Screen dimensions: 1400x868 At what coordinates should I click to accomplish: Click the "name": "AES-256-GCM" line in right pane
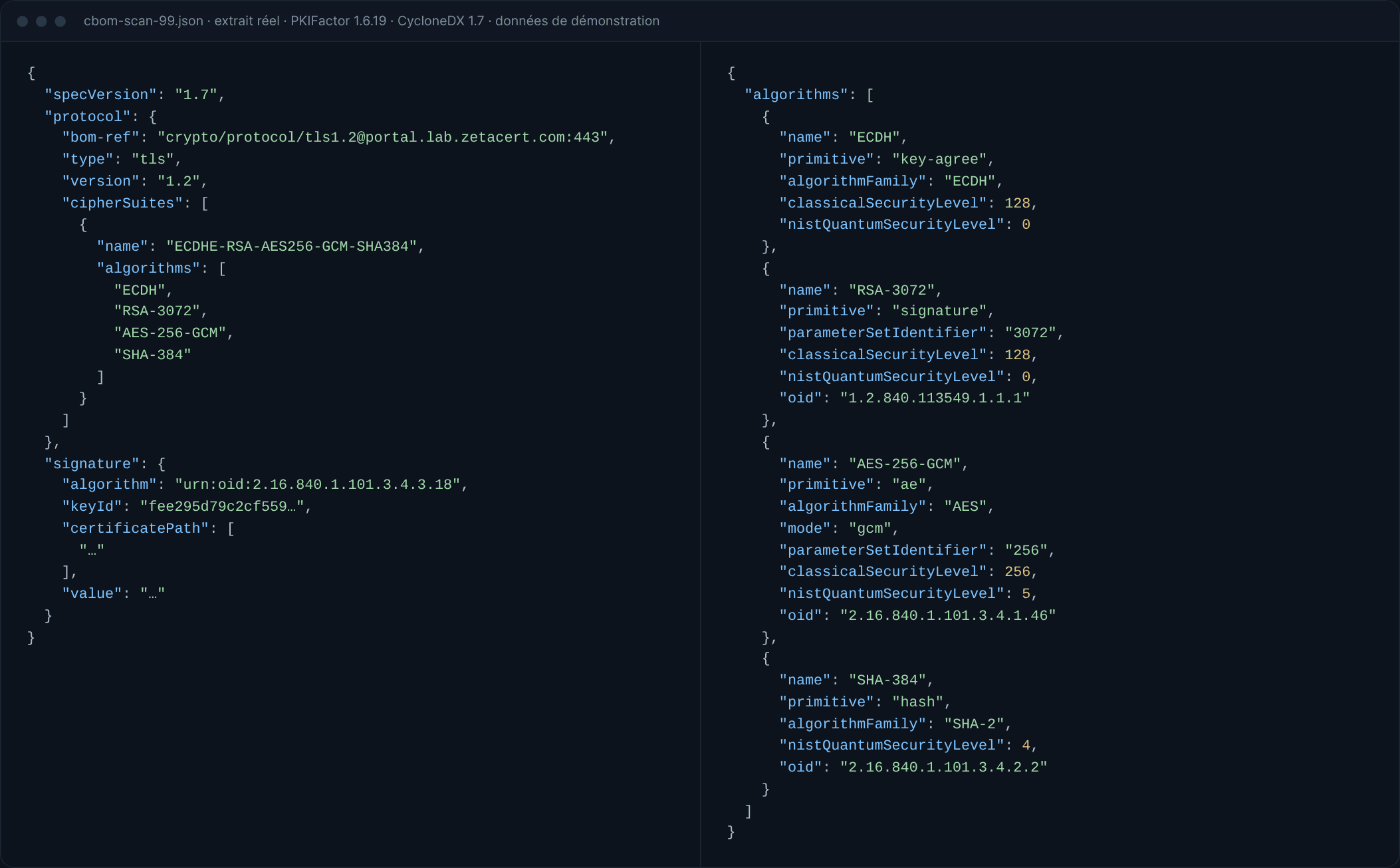click(x=874, y=464)
